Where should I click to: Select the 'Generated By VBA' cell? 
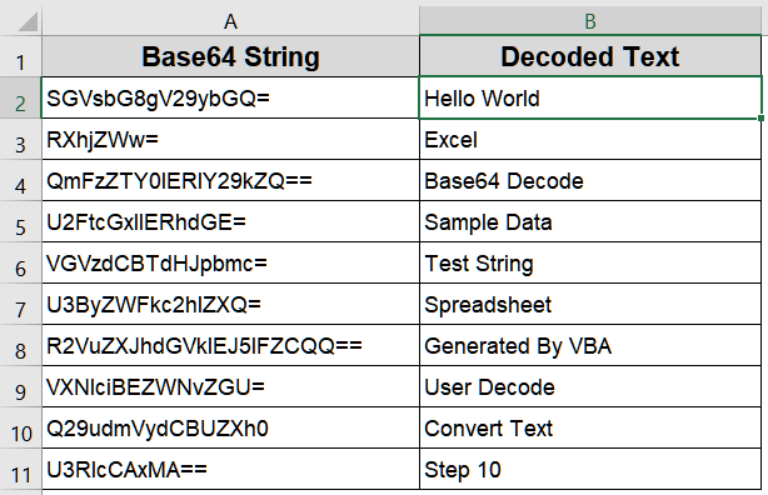pyautogui.click(x=590, y=346)
